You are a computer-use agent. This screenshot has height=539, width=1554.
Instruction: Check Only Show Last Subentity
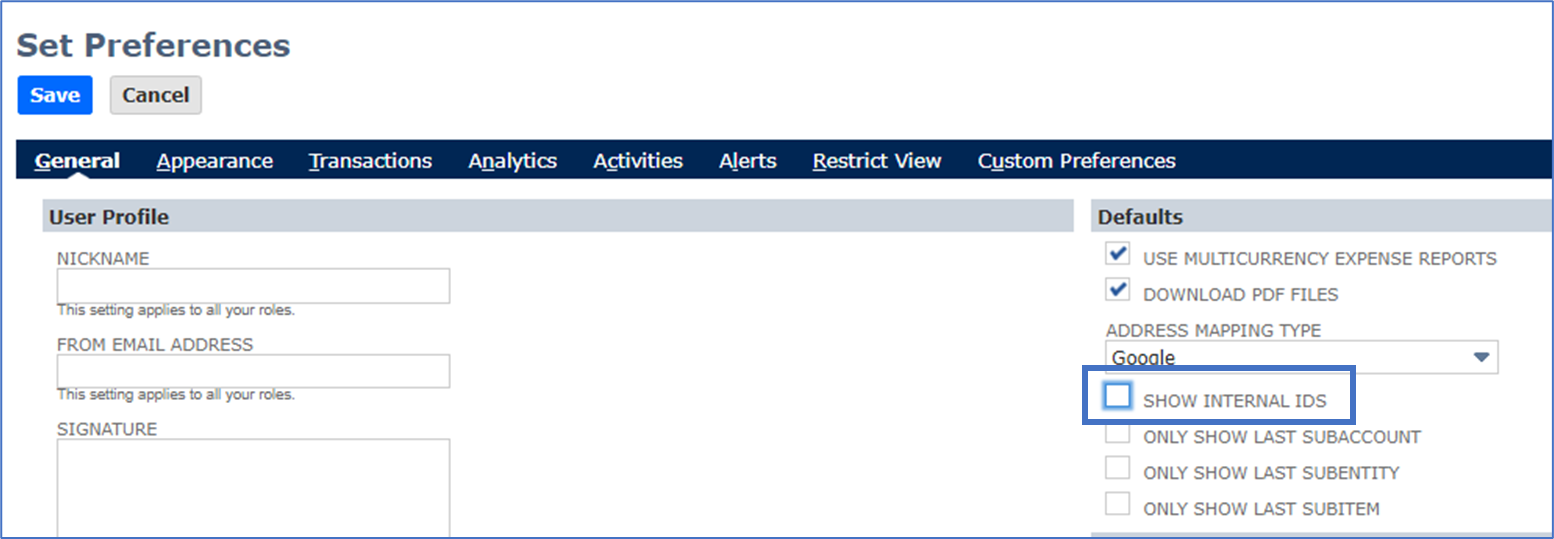pos(1118,468)
